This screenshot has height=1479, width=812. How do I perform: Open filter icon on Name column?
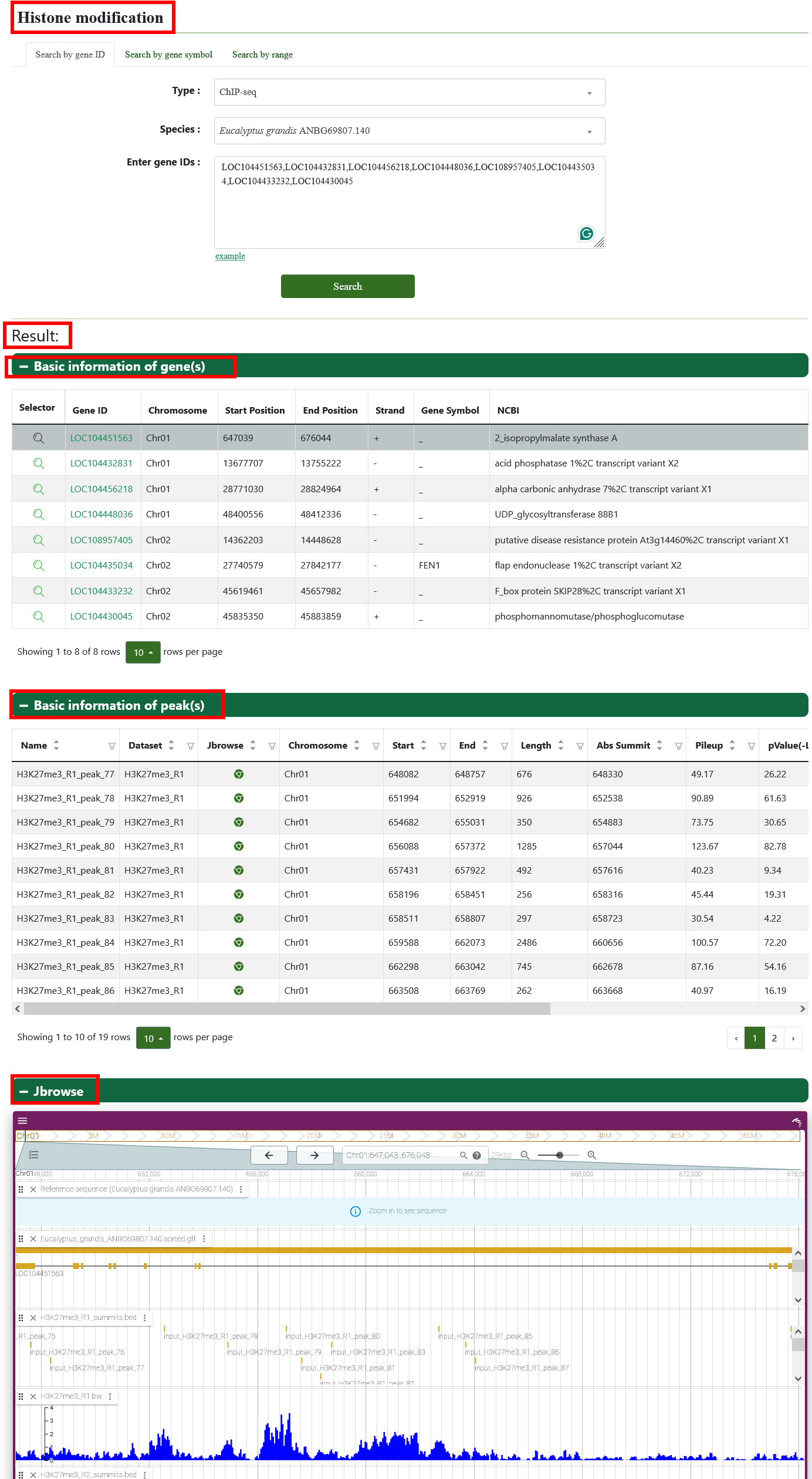pos(111,746)
